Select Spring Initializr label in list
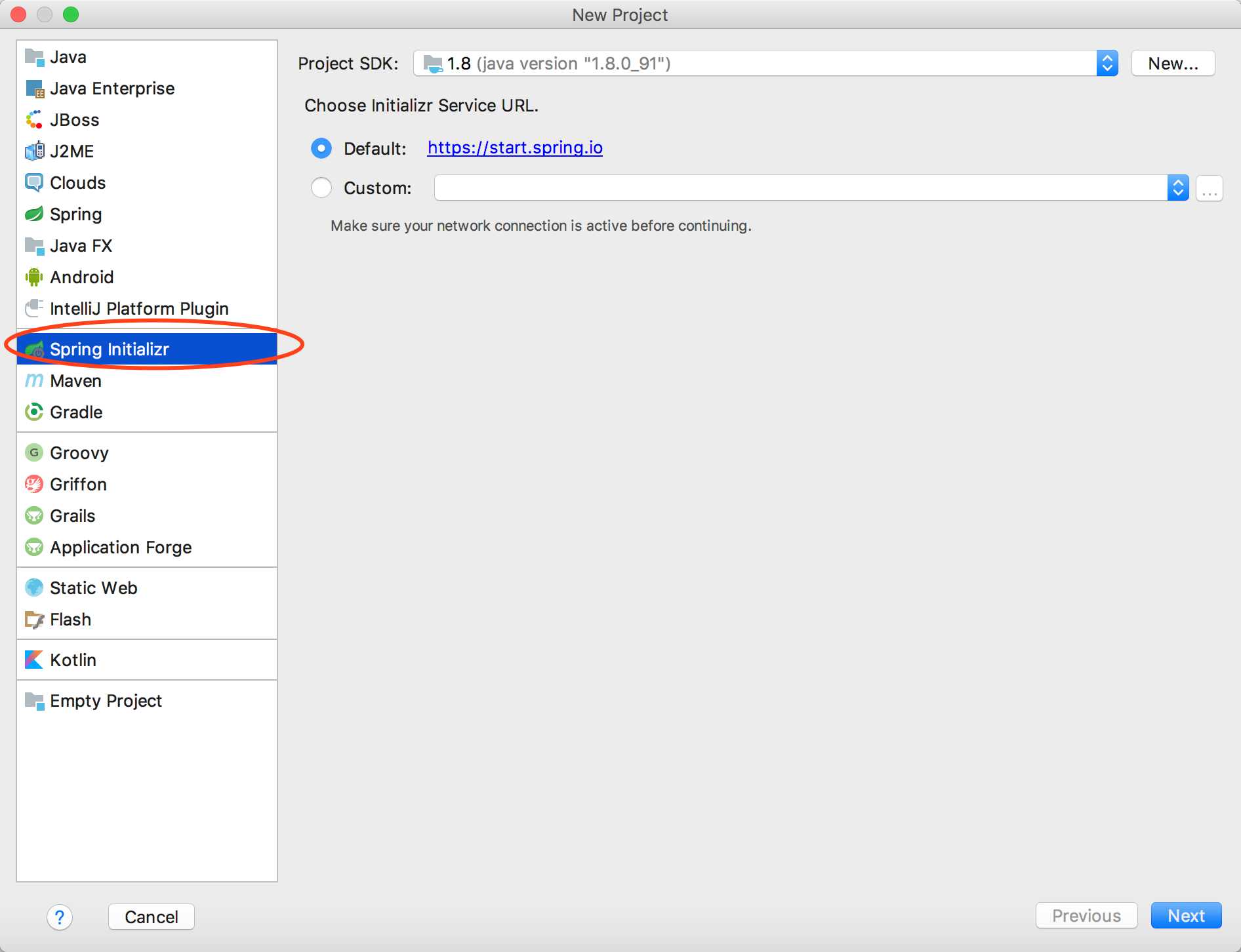1241x952 pixels. tap(110, 349)
